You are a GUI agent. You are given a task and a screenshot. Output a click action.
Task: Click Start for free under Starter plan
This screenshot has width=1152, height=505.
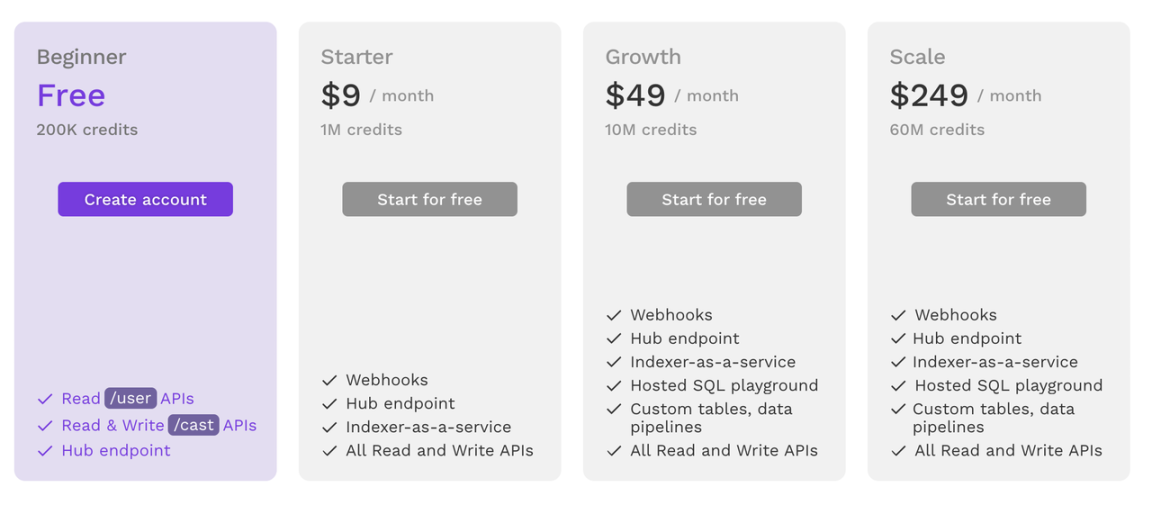429,199
